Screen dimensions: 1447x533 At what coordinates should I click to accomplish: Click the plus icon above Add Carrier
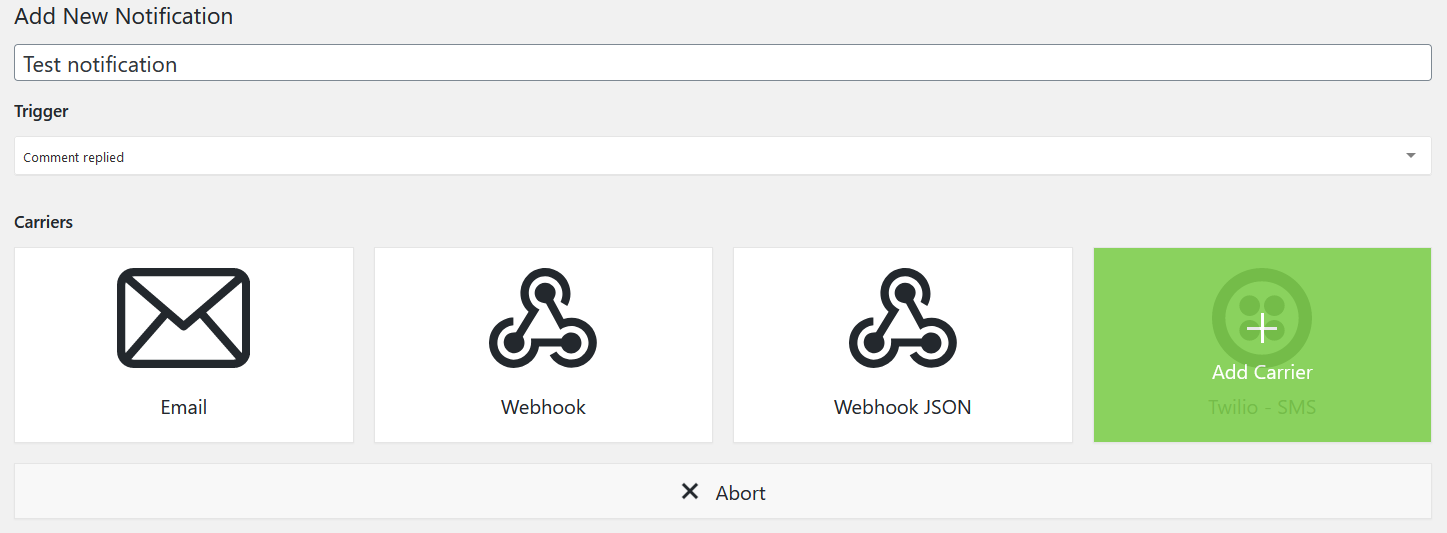1262,328
